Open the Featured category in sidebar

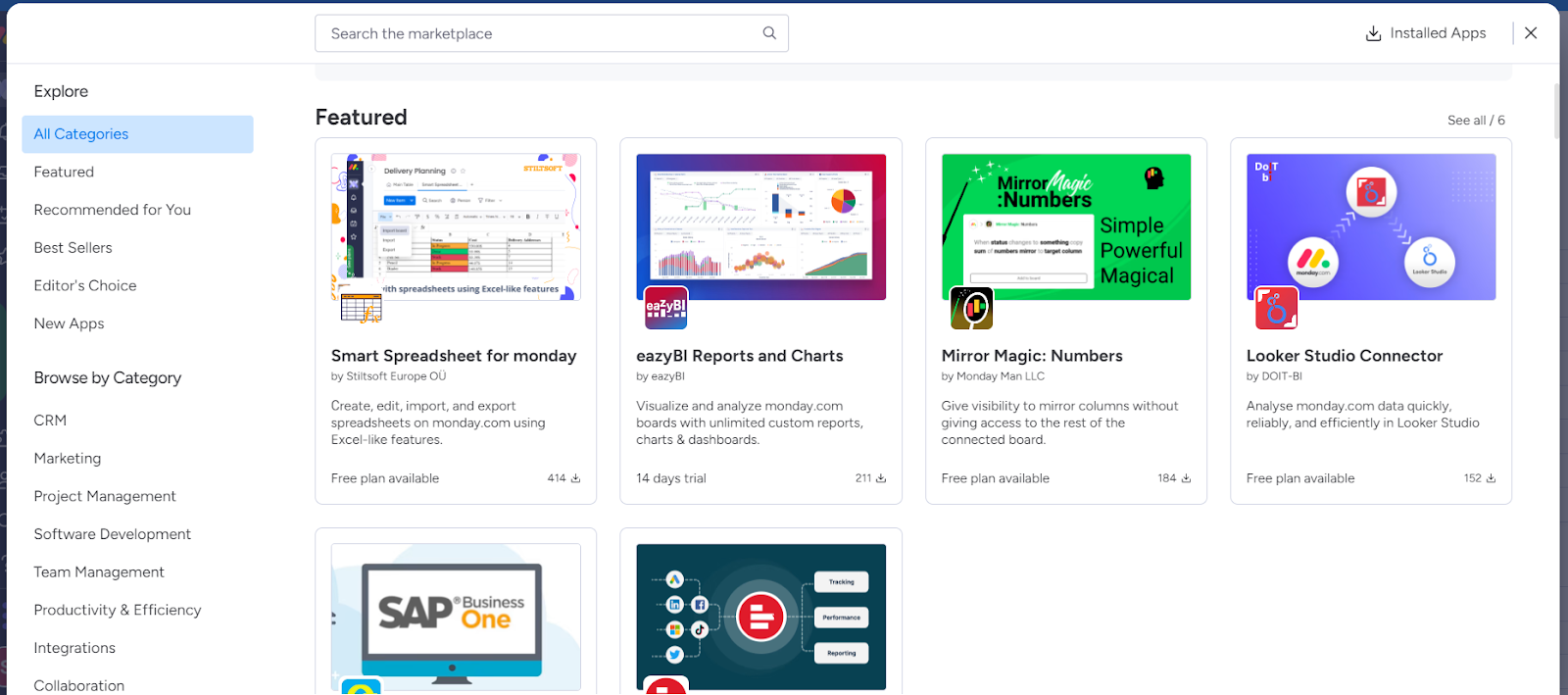tap(64, 172)
